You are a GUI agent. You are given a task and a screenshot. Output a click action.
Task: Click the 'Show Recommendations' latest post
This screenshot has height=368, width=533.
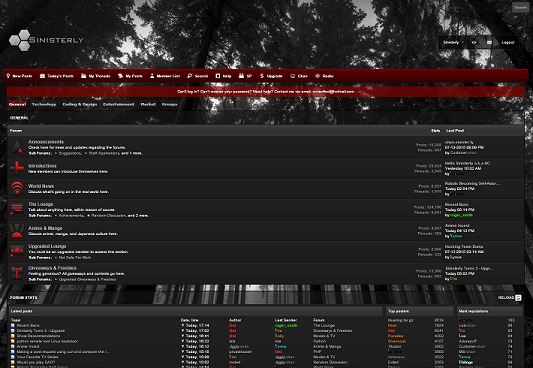click(x=38, y=336)
